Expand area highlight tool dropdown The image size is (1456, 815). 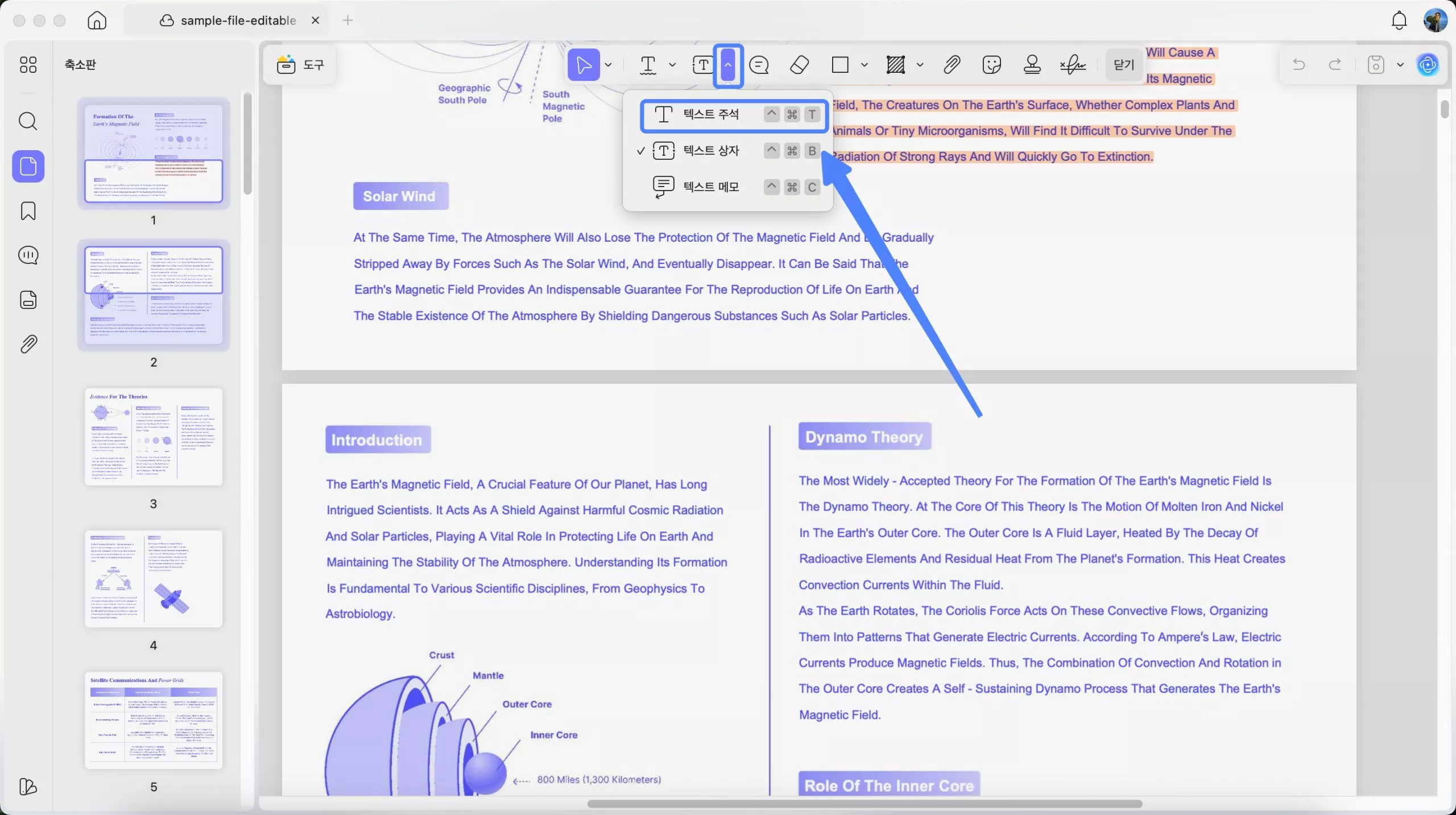[x=920, y=65]
